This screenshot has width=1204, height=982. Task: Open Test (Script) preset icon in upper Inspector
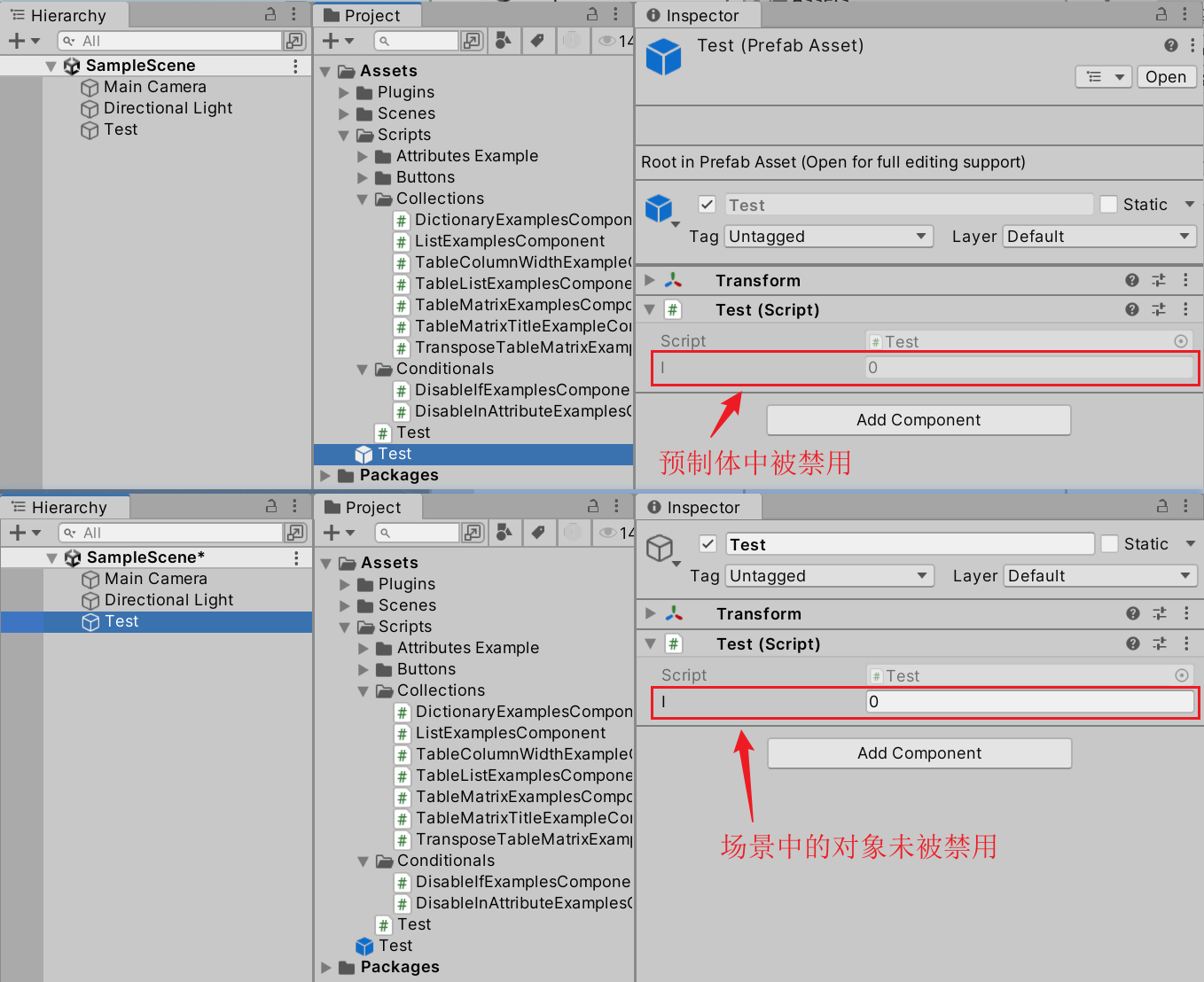point(1159,309)
